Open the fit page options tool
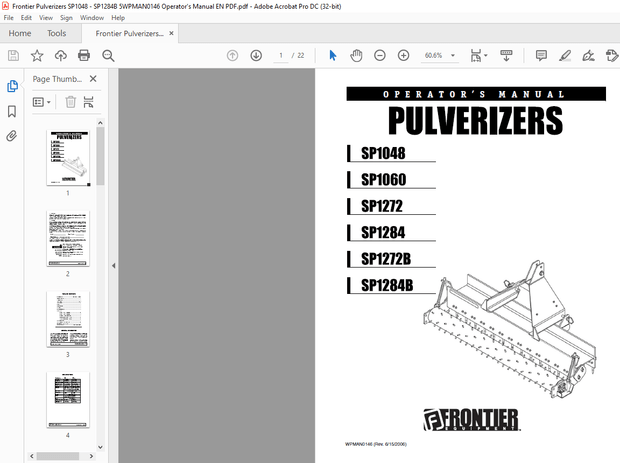The height and width of the screenshot is (463, 620). click(x=476, y=56)
